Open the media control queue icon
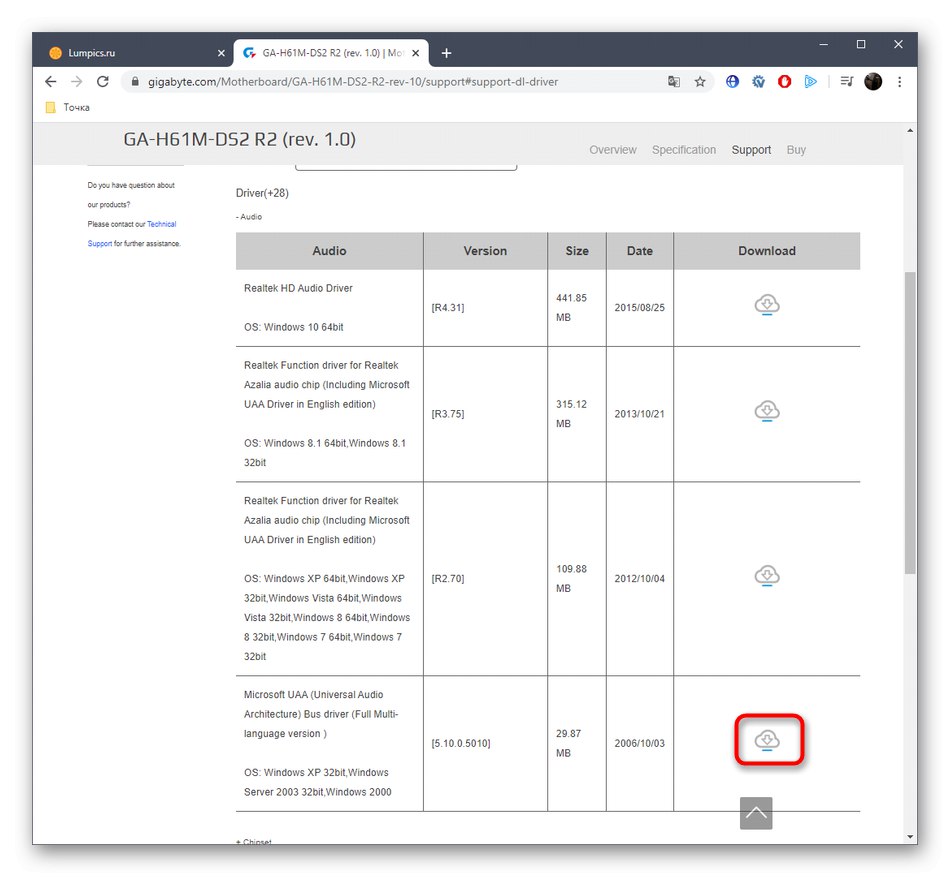 847,81
